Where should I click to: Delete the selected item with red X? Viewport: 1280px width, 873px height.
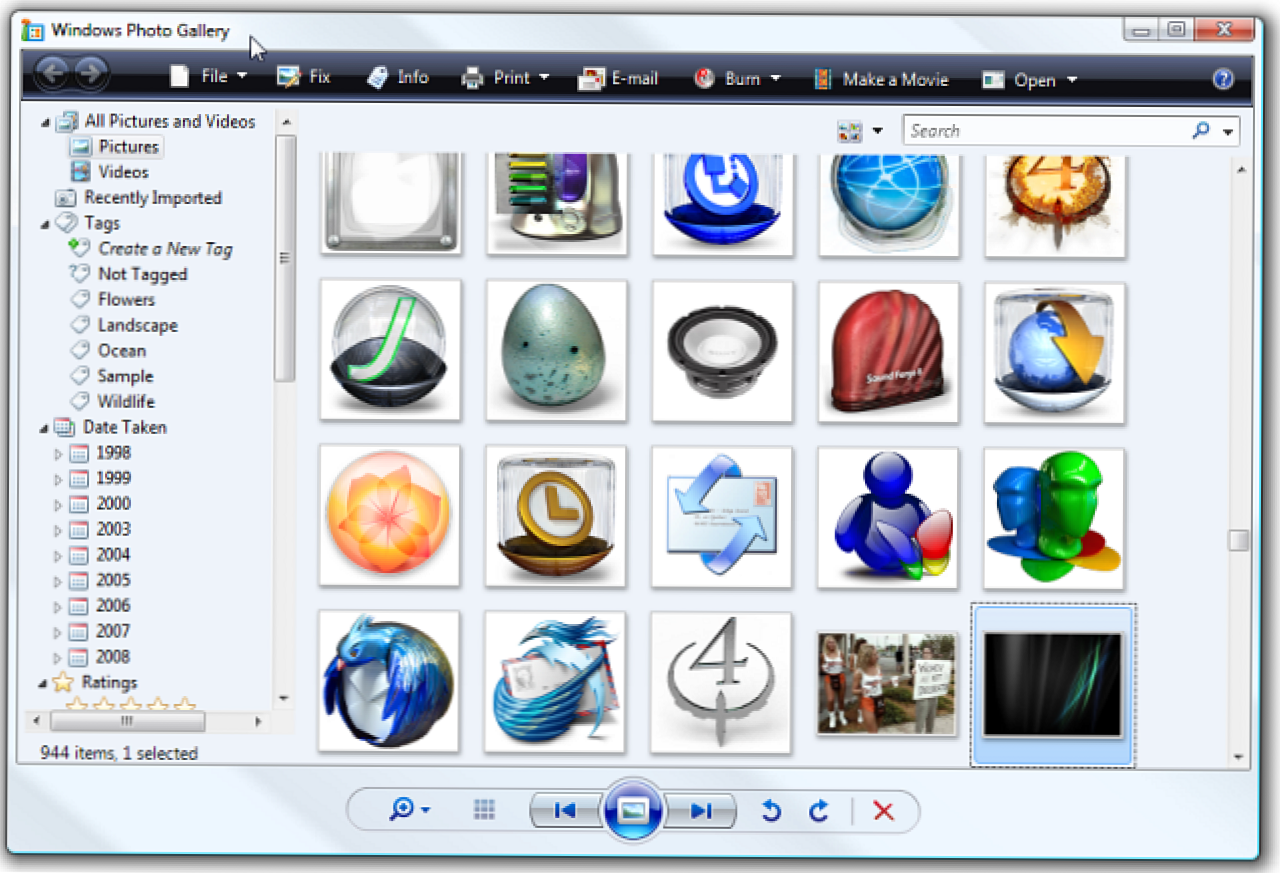[x=883, y=811]
